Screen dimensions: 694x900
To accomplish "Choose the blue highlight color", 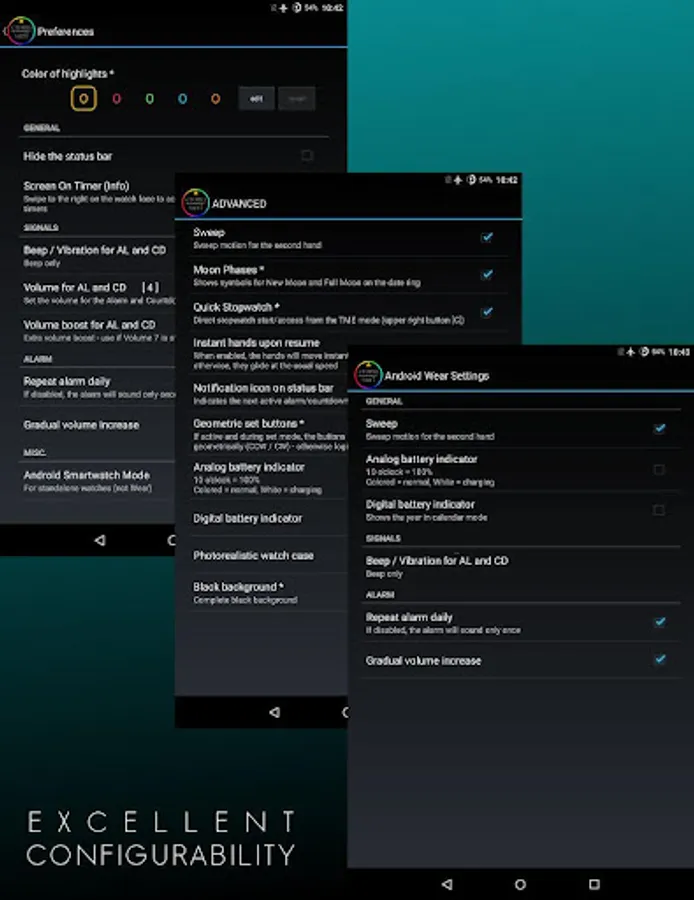I will (x=183, y=99).
